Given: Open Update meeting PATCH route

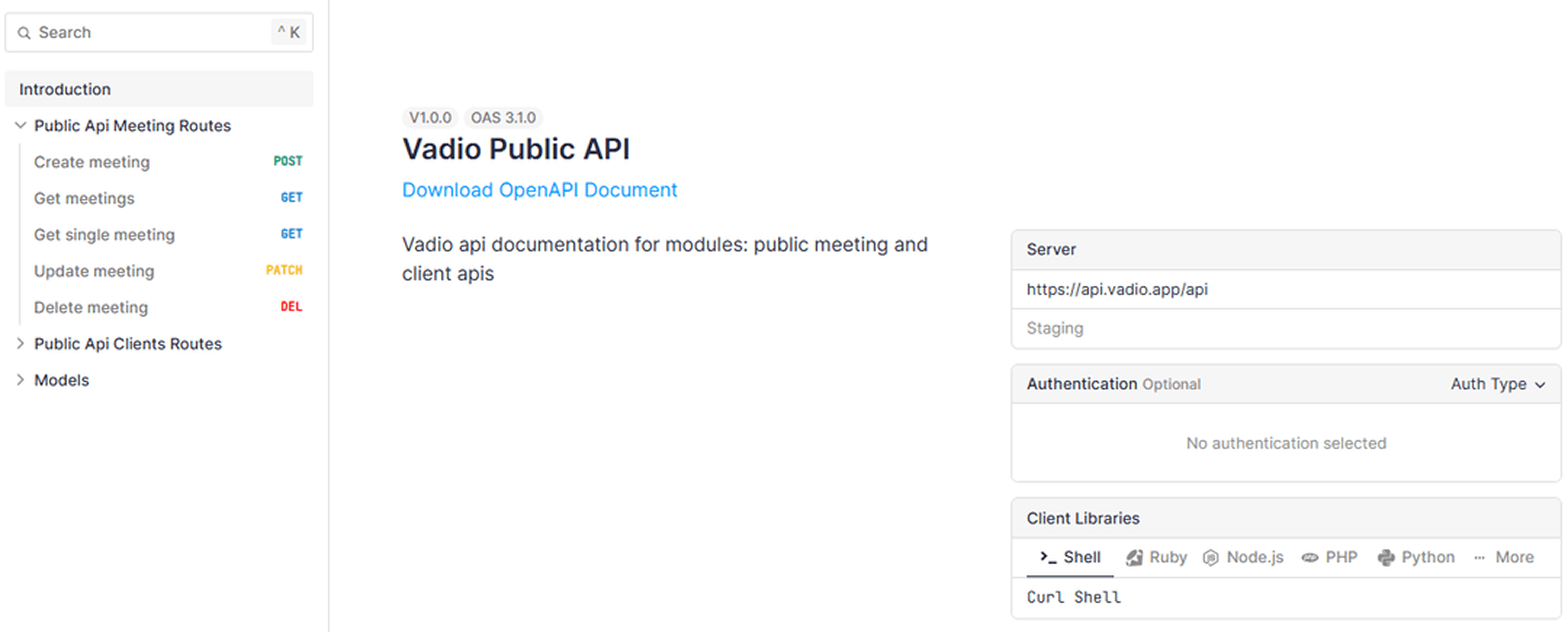Looking at the screenshot, I should click(x=94, y=271).
